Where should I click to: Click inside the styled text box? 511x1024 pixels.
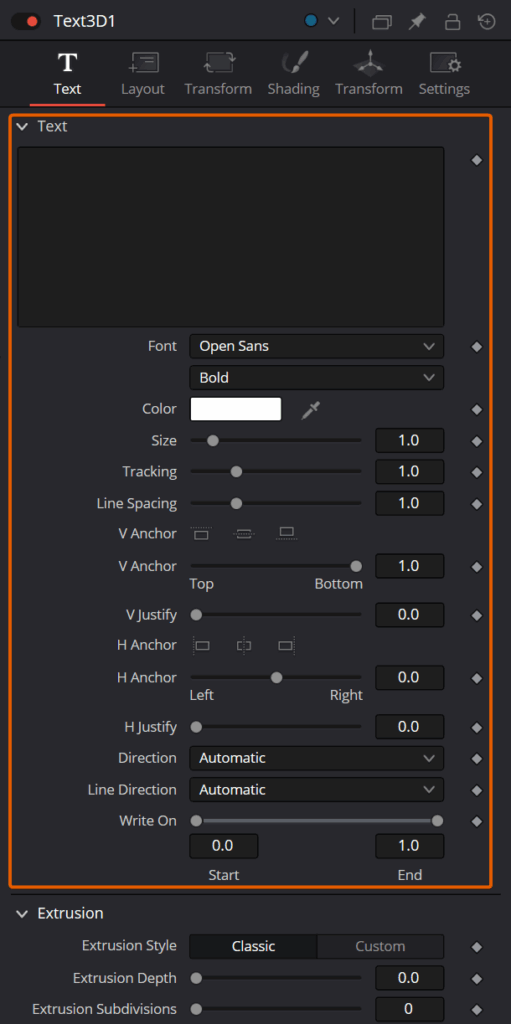[231, 237]
